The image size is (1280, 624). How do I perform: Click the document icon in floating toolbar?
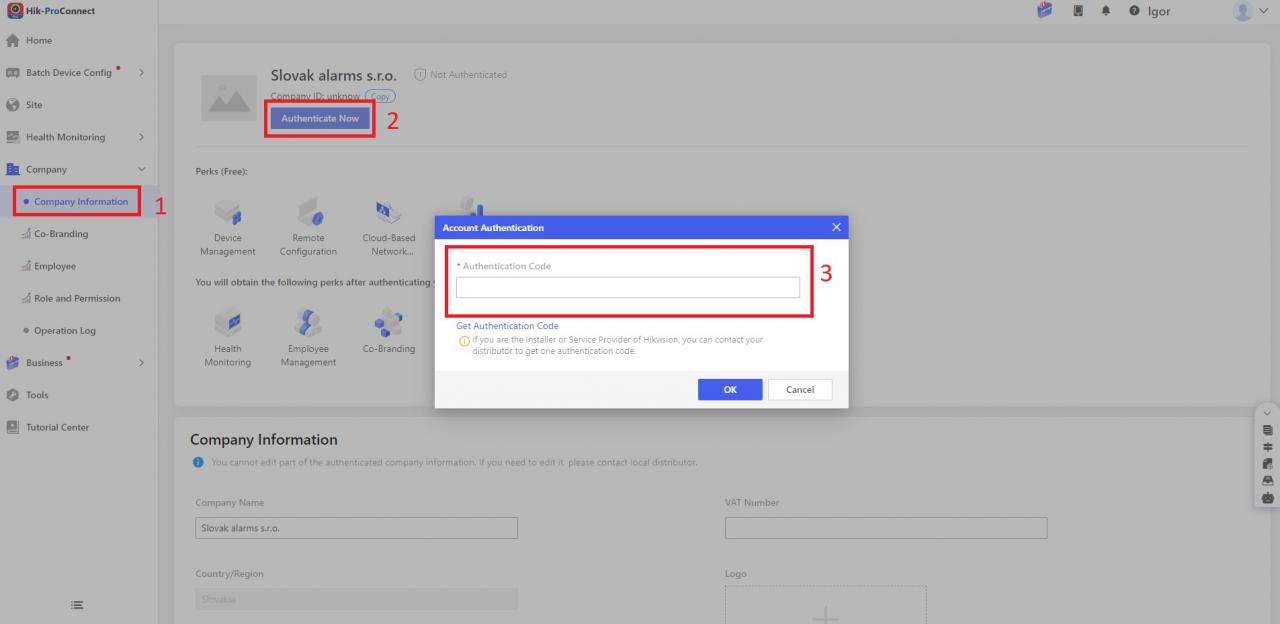pos(1268,430)
